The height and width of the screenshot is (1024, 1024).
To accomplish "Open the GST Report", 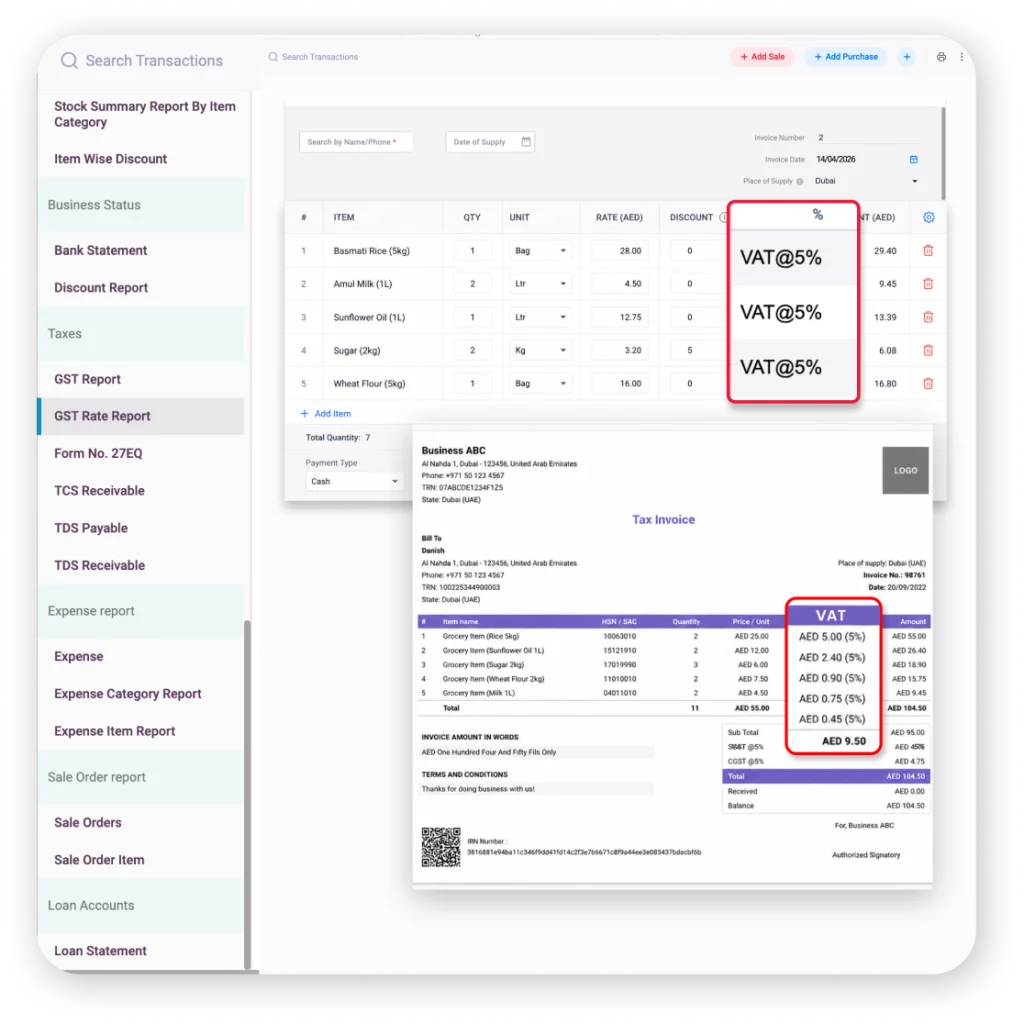I will click(x=88, y=379).
